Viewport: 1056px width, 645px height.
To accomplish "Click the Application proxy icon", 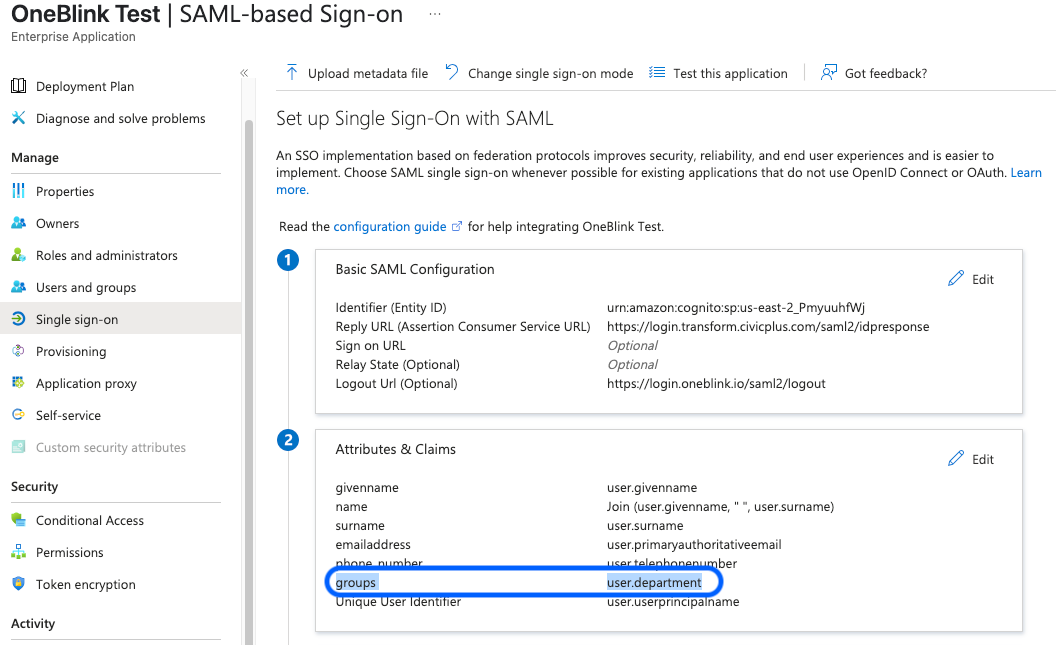I will click(19, 382).
